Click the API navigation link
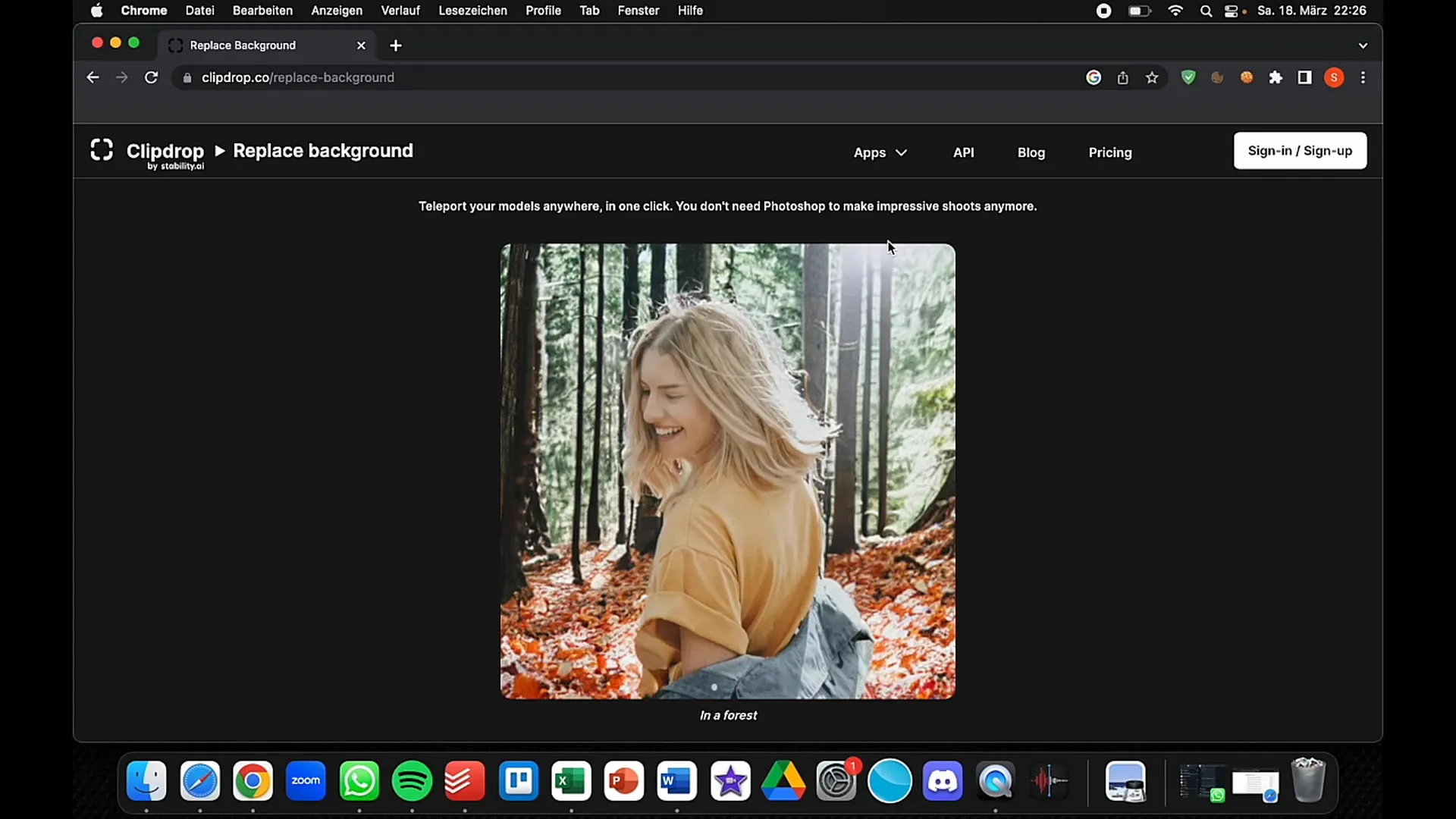1456x819 pixels. coord(963,152)
